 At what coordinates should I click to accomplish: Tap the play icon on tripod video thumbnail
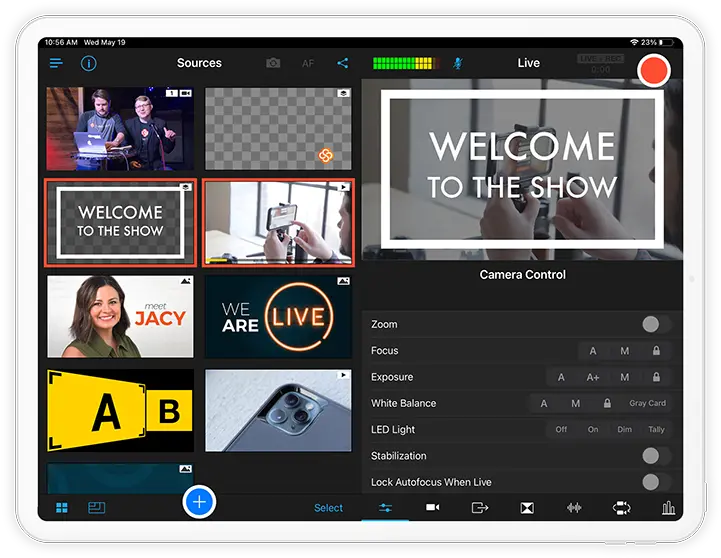[343, 187]
